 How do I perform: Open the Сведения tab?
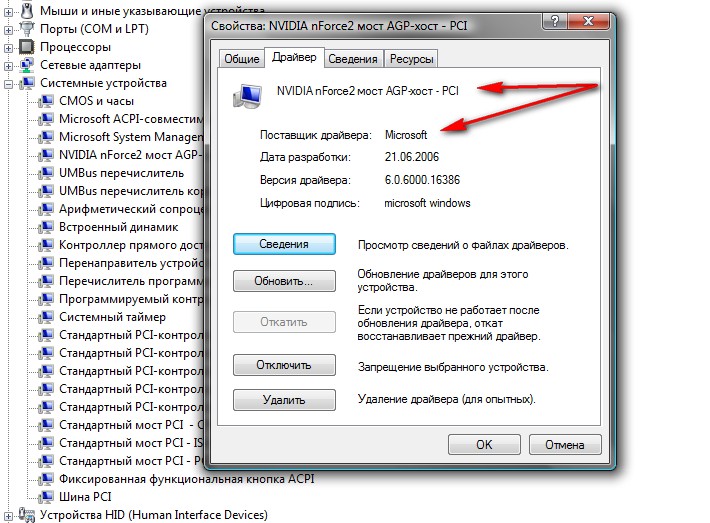pyautogui.click(x=353, y=60)
